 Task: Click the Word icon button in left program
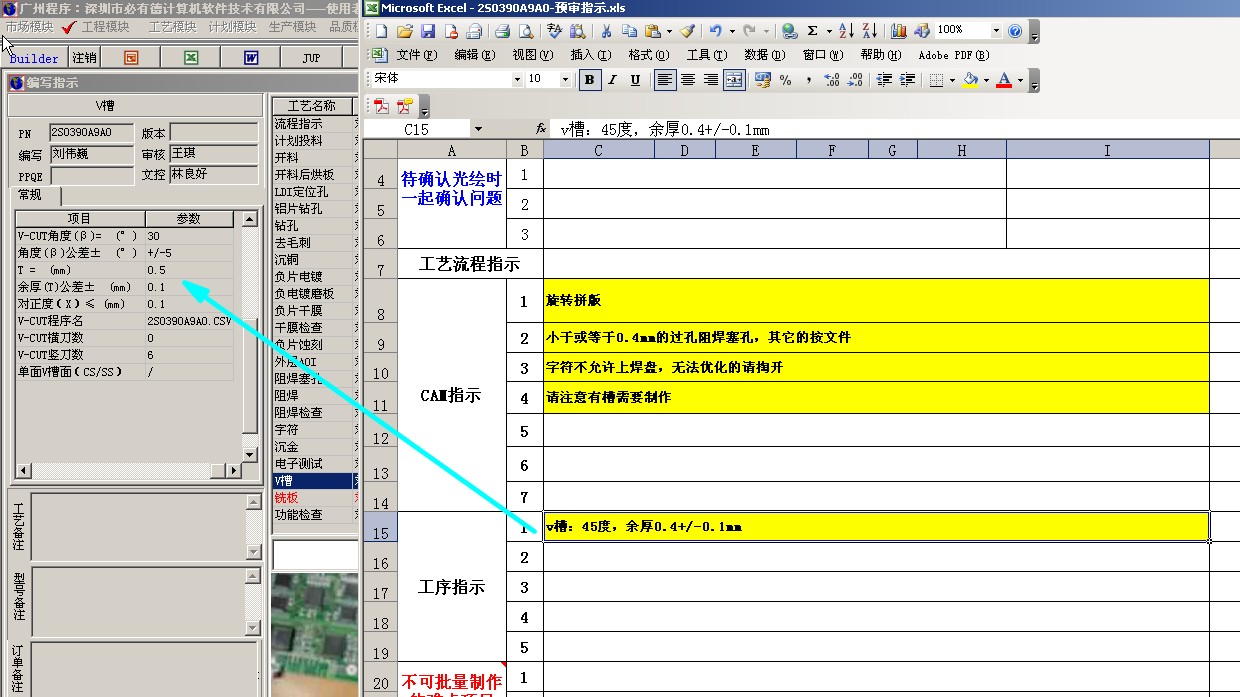point(251,58)
